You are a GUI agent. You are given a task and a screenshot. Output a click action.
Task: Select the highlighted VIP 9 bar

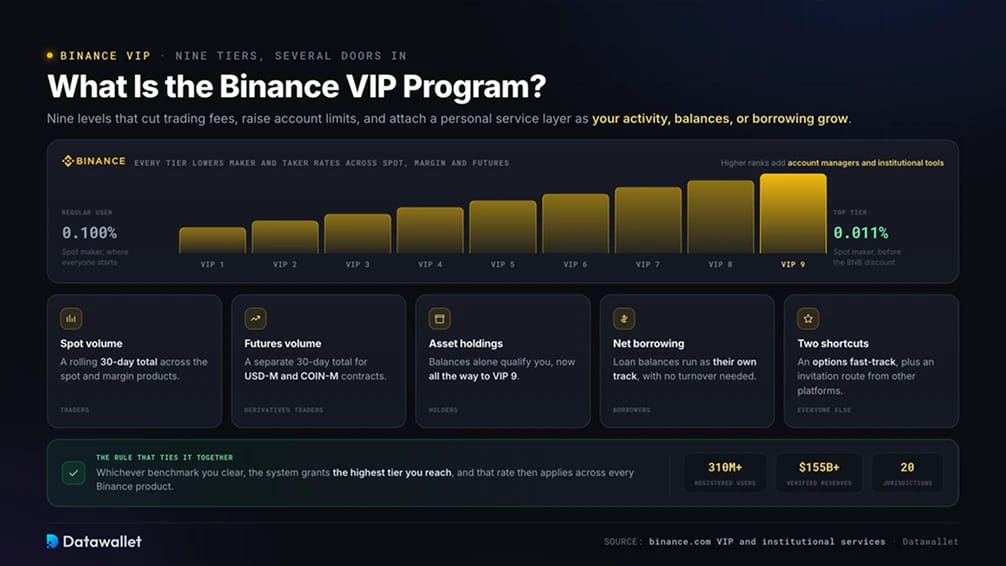point(793,214)
